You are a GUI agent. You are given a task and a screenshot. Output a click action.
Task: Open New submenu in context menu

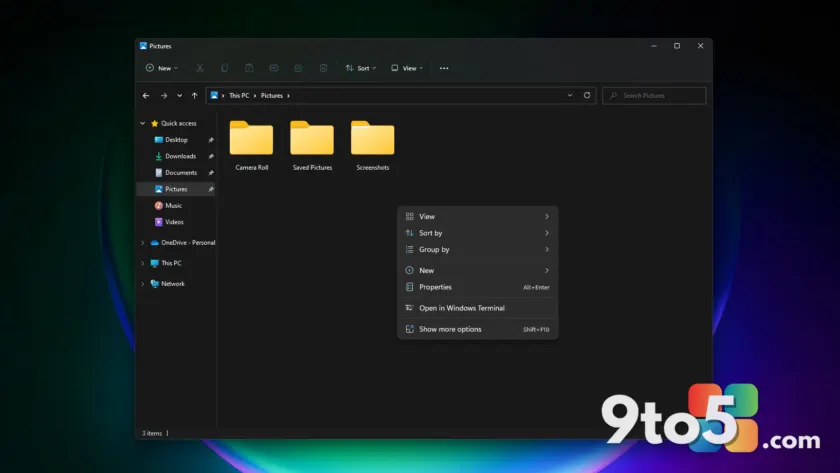point(477,271)
